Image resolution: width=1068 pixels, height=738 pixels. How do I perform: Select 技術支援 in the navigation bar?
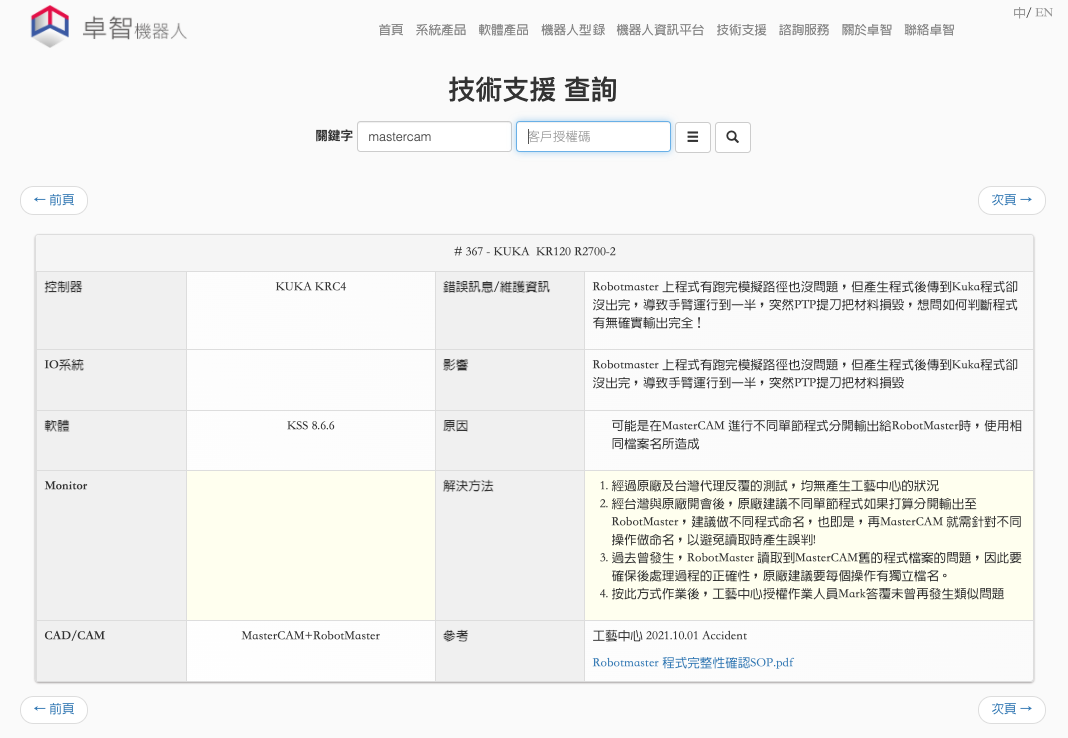tap(742, 30)
